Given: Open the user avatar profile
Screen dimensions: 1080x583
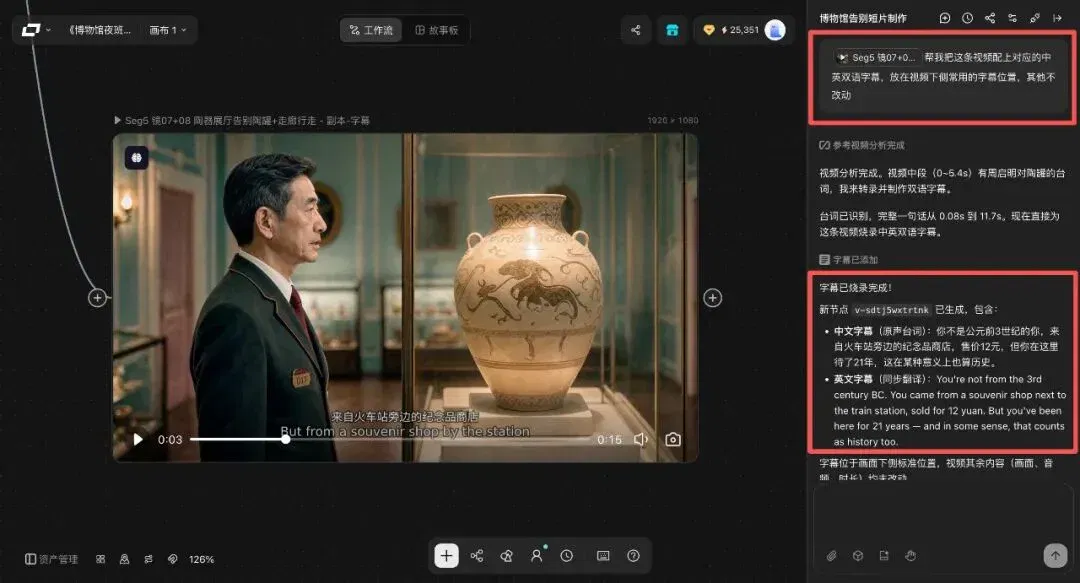Looking at the screenshot, I should (x=775, y=30).
